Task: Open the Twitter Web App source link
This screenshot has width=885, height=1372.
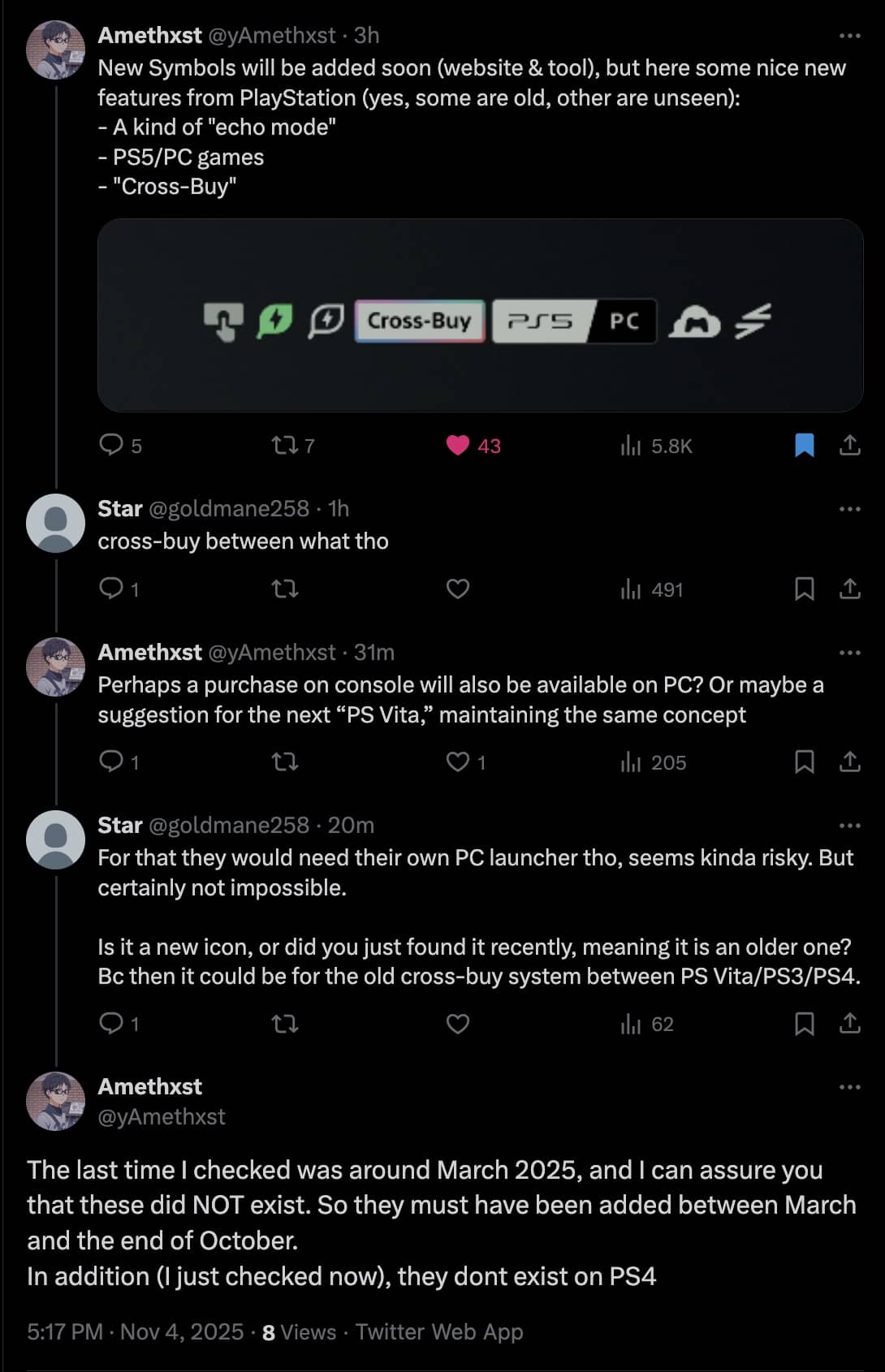Action: (439, 1332)
